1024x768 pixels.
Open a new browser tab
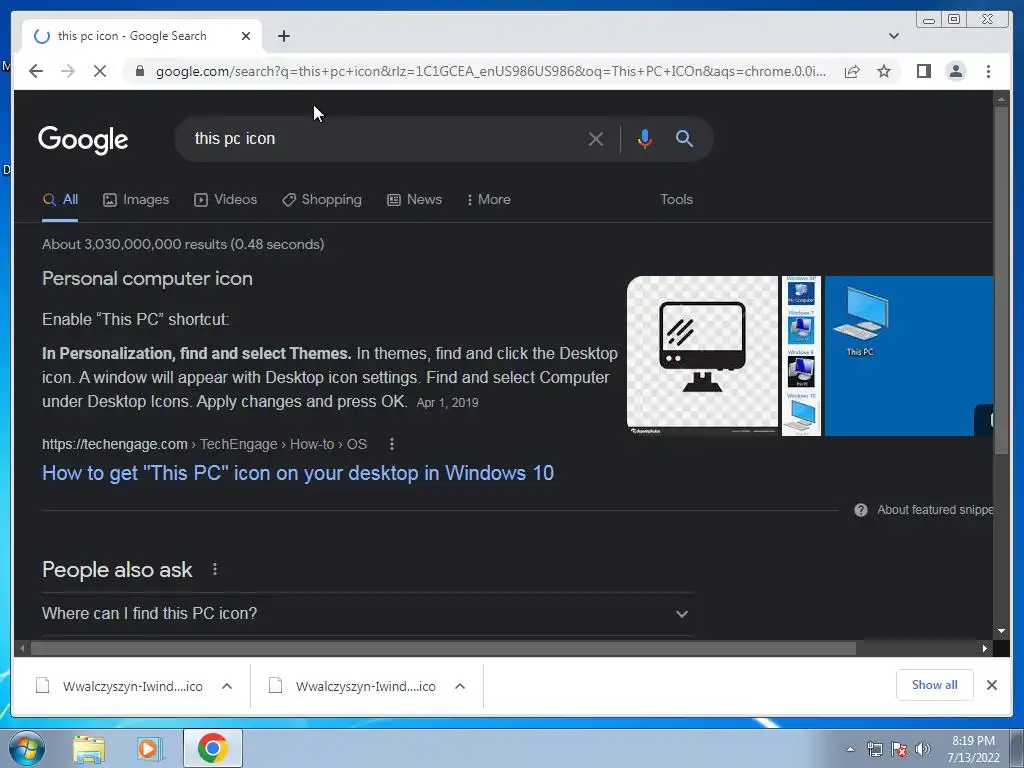coord(283,36)
